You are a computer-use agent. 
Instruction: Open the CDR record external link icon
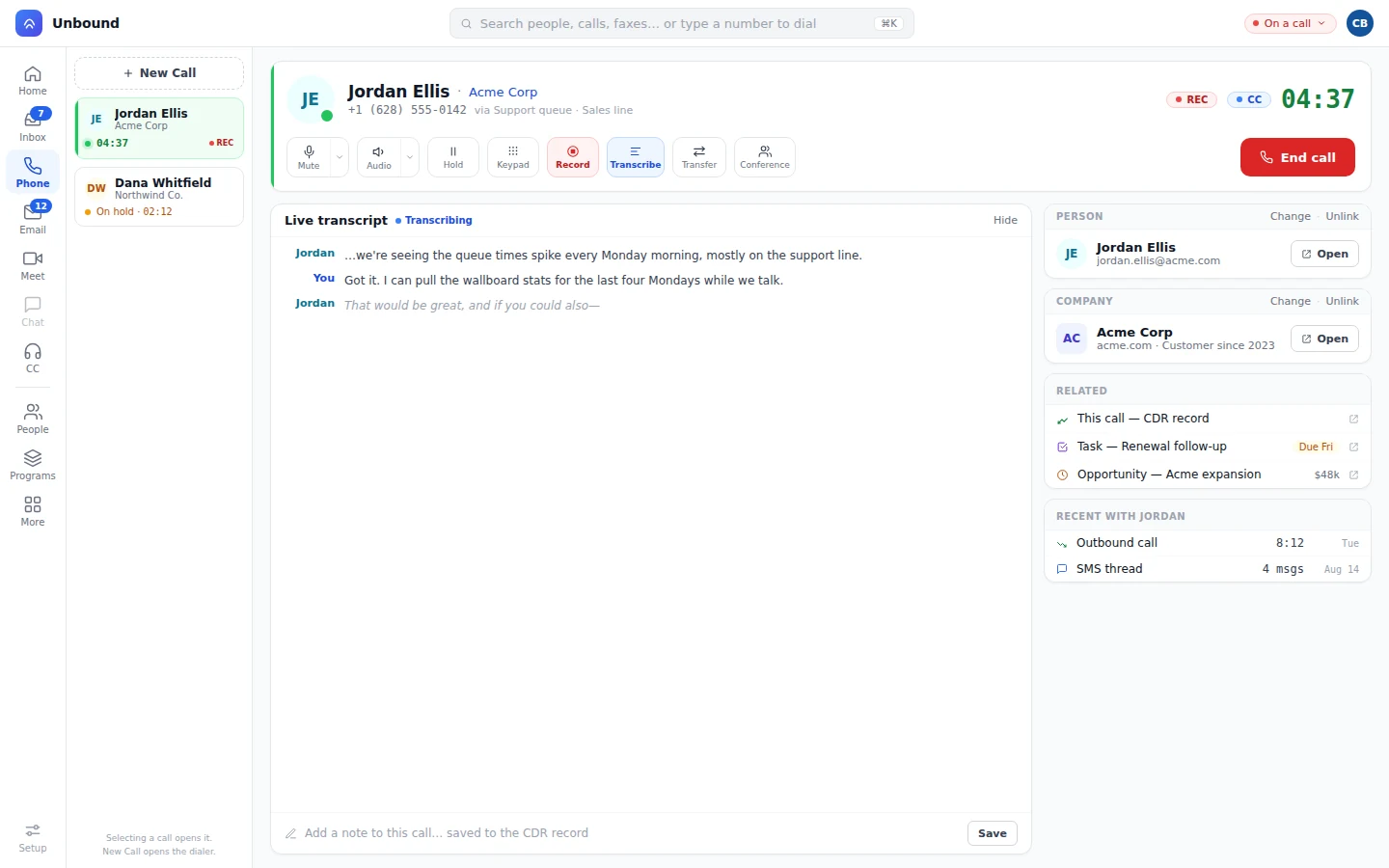point(1353,419)
